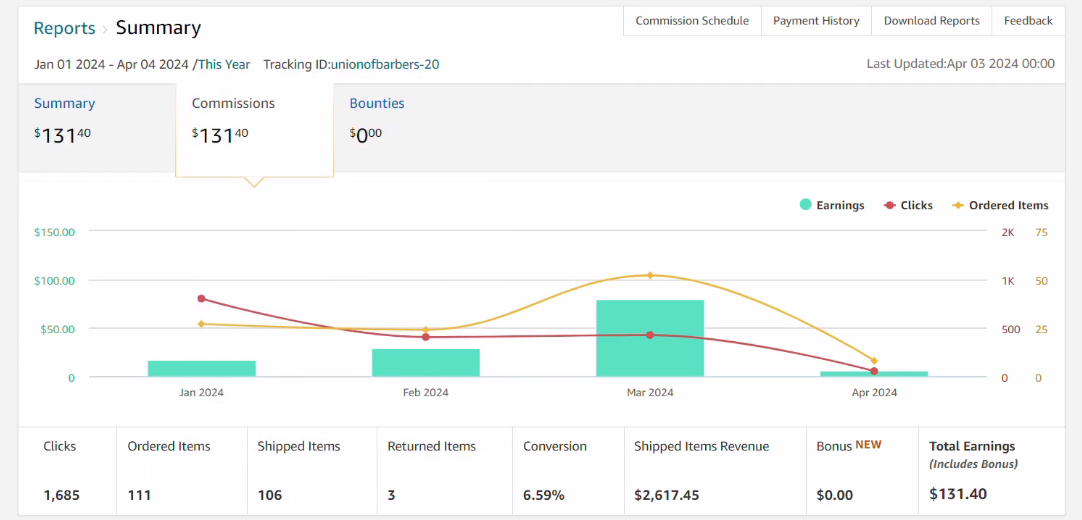Select the Summary earnings tab
The image size is (1082, 520).
pos(97,128)
